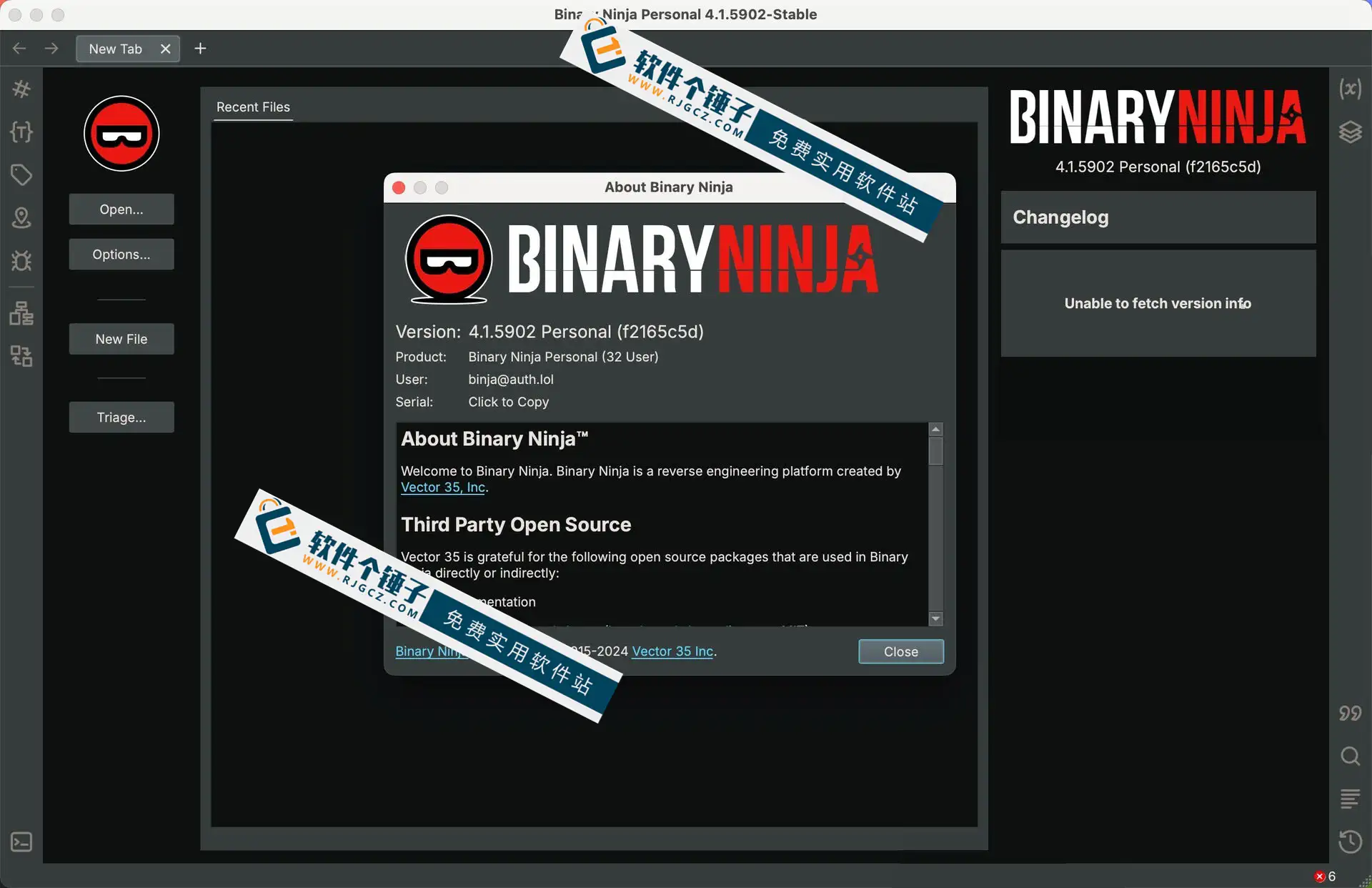Click the red error count indicator
The image size is (1372, 888).
[x=1325, y=877]
